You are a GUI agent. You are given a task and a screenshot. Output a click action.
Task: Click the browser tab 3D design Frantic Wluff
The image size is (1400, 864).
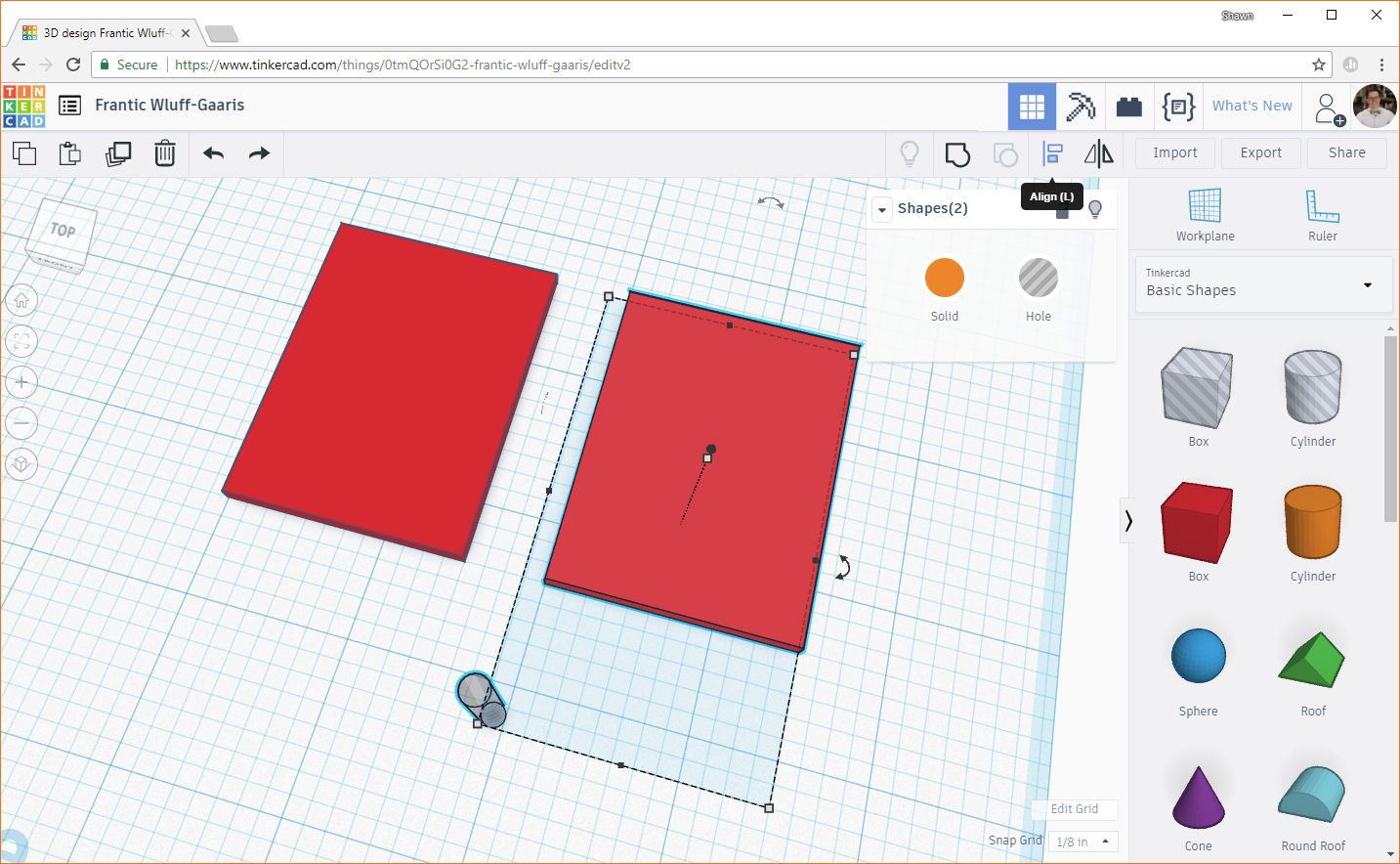coord(106,32)
